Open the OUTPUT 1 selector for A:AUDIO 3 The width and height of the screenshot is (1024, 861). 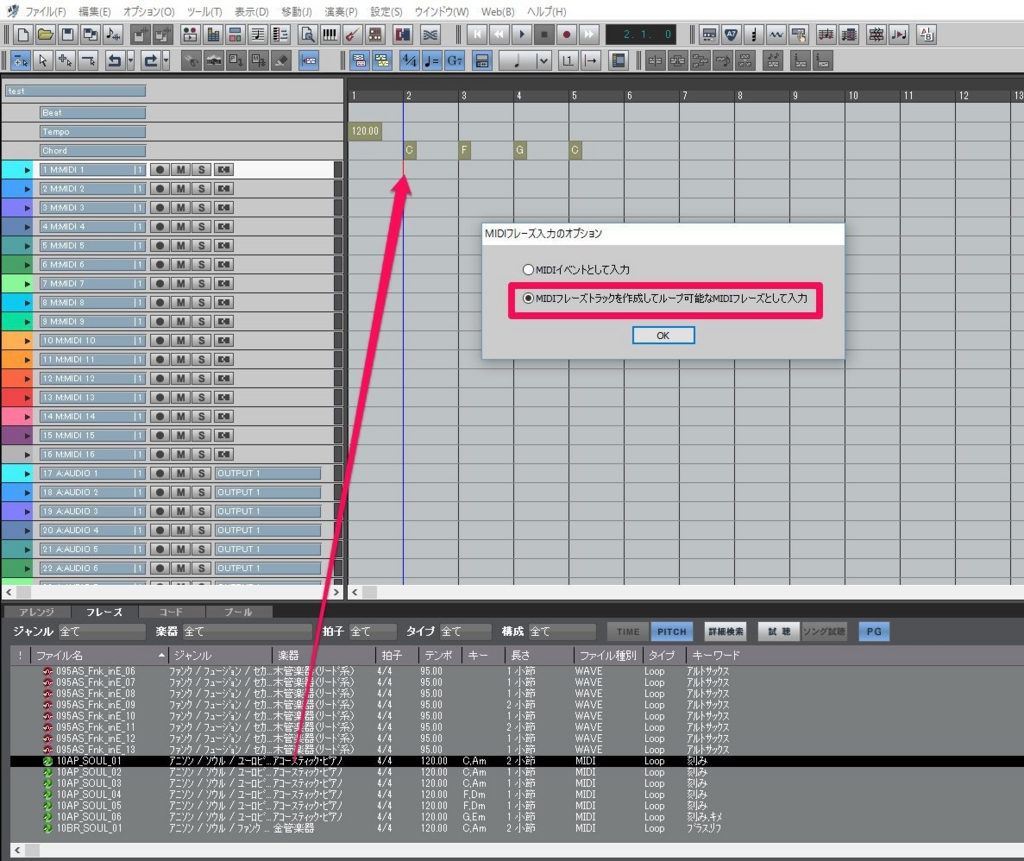268,511
